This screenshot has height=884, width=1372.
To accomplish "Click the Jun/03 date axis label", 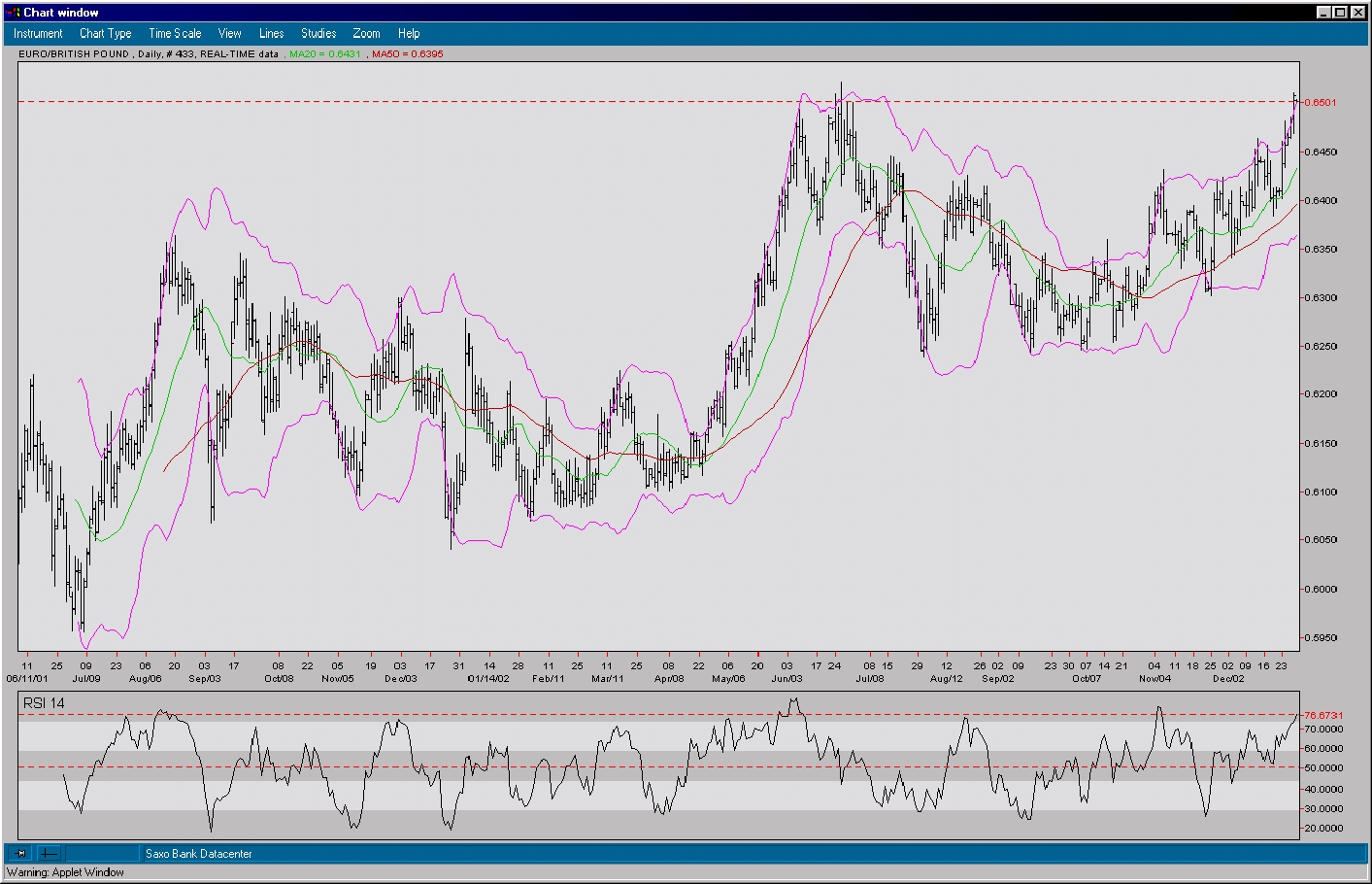I will tap(786, 679).
